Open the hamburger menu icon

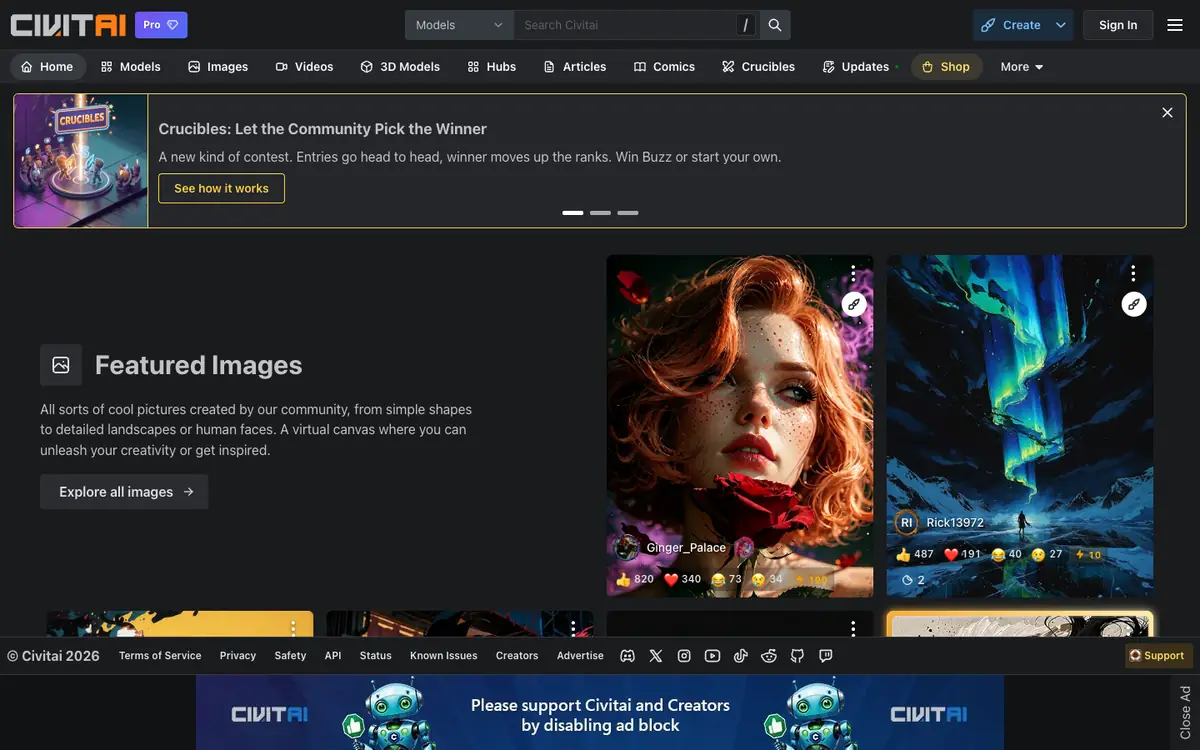(x=1175, y=25)
